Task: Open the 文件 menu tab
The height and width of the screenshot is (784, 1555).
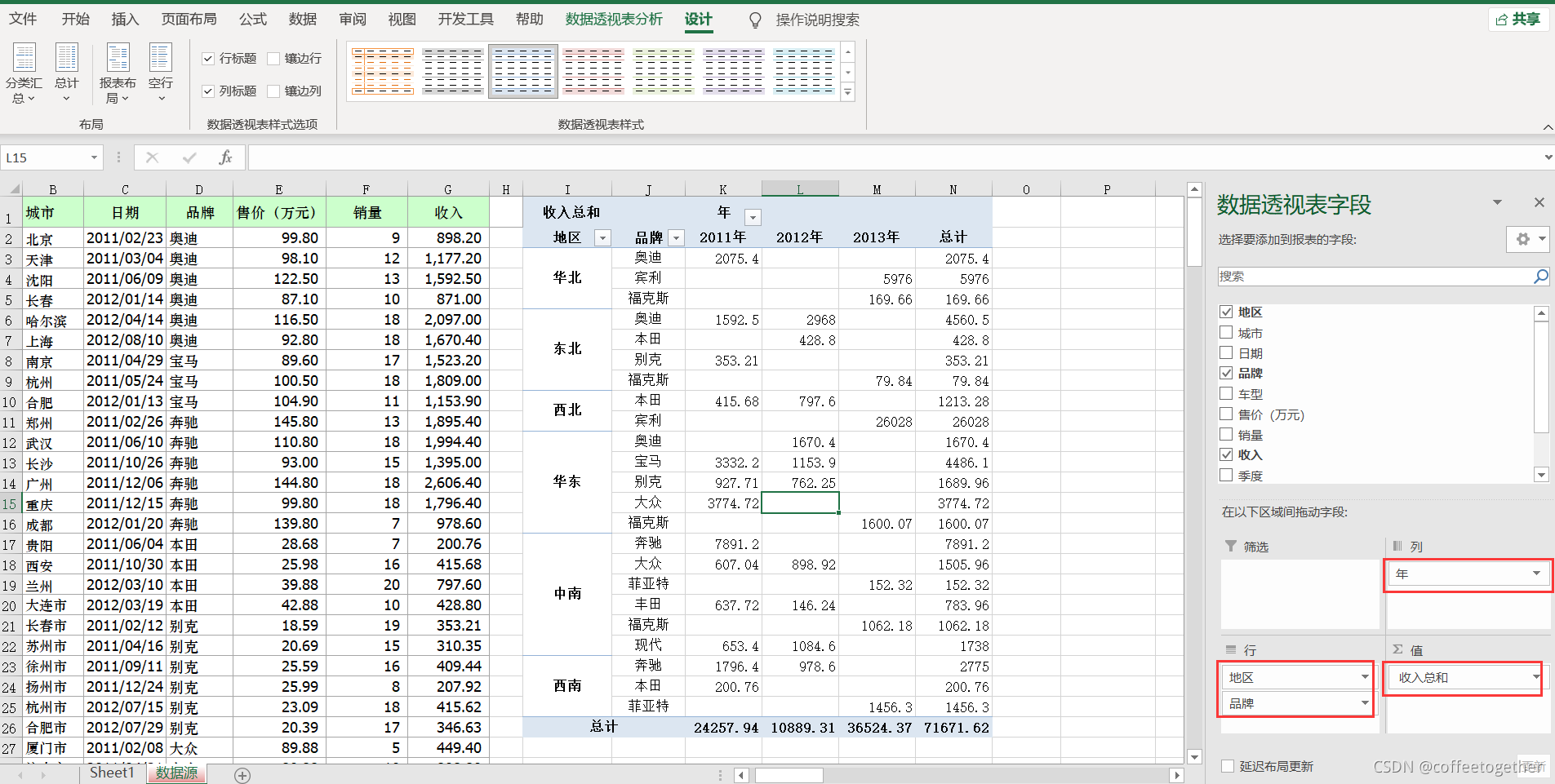Action: (x=23, y=19)
